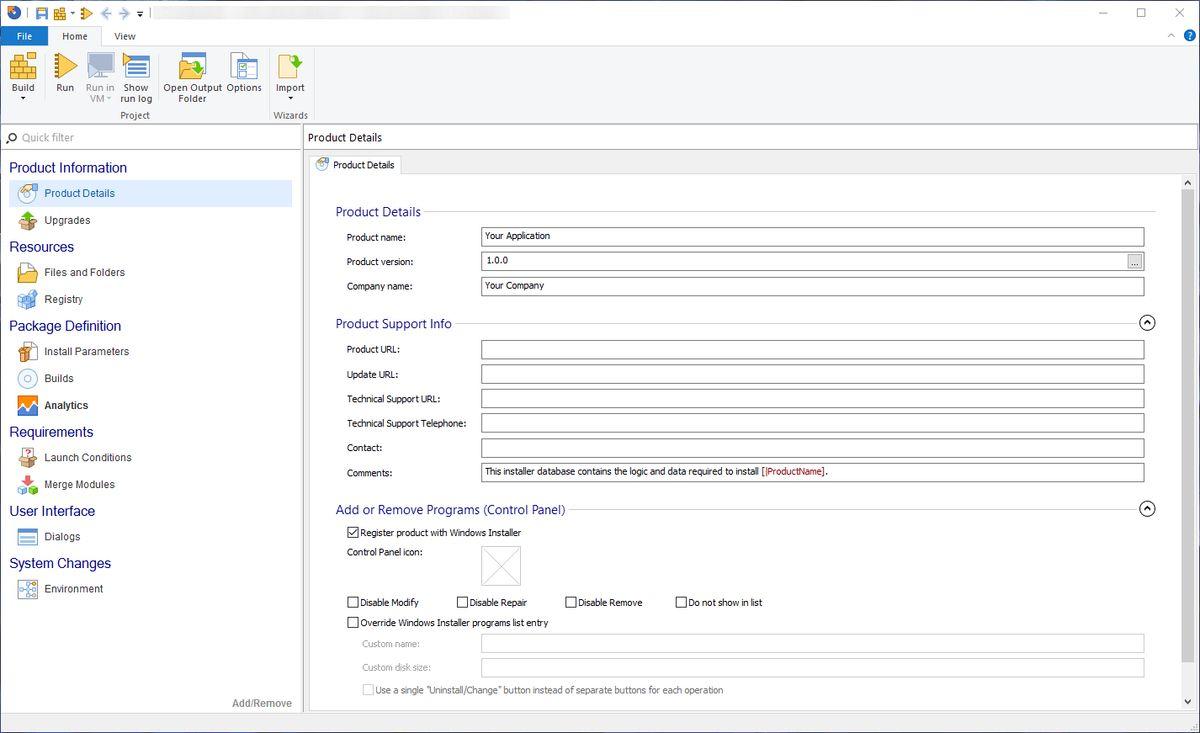Select Files and Folders in sidebar
1200x733 pixels.
84,272
